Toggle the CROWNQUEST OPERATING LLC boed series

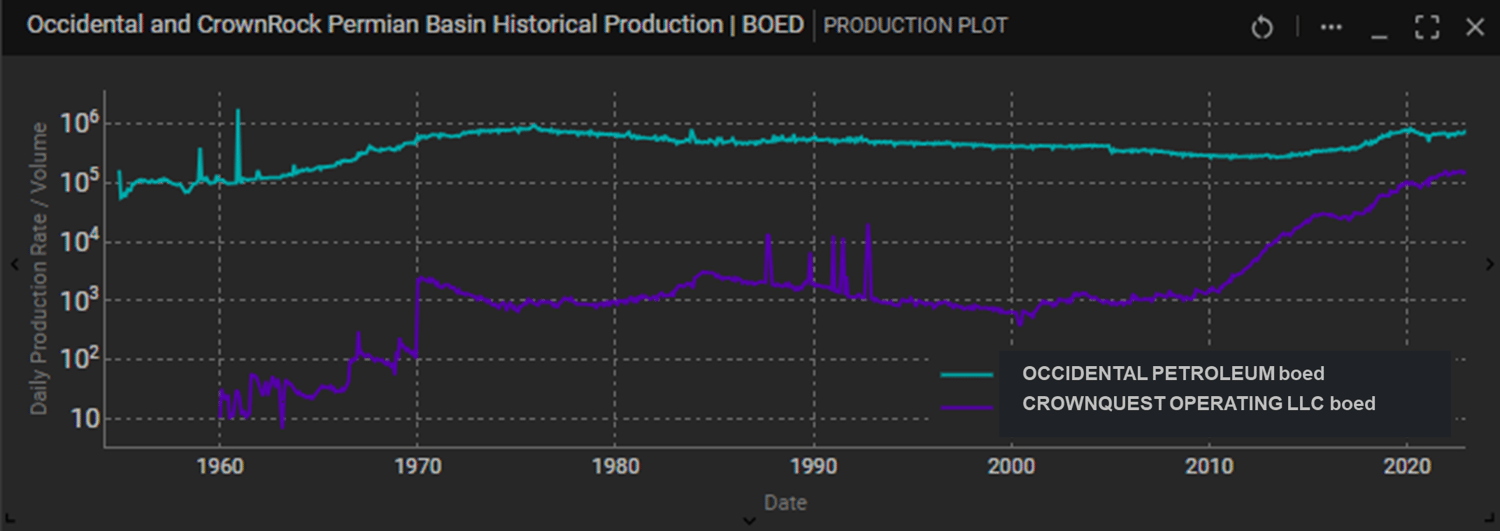pyautogui.click(x=1198, y=404)
